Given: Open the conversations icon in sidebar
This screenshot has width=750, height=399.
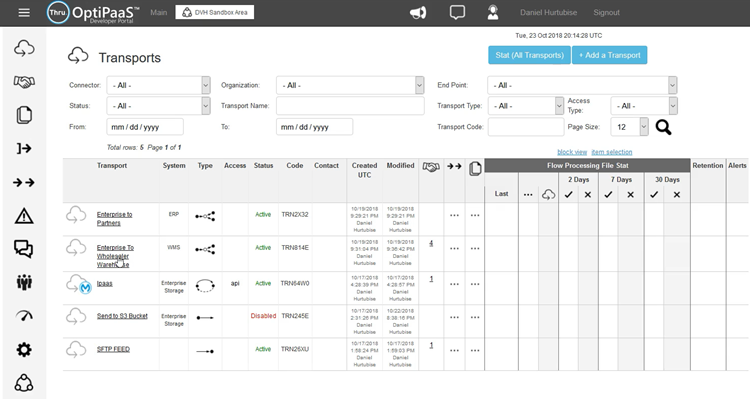Looking at the screenshot, I should point(24,249).
